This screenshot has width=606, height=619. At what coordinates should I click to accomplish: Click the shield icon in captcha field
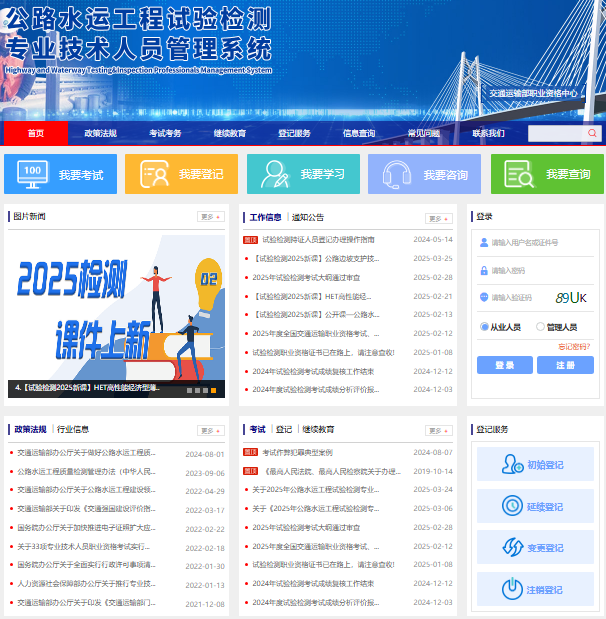484,297
